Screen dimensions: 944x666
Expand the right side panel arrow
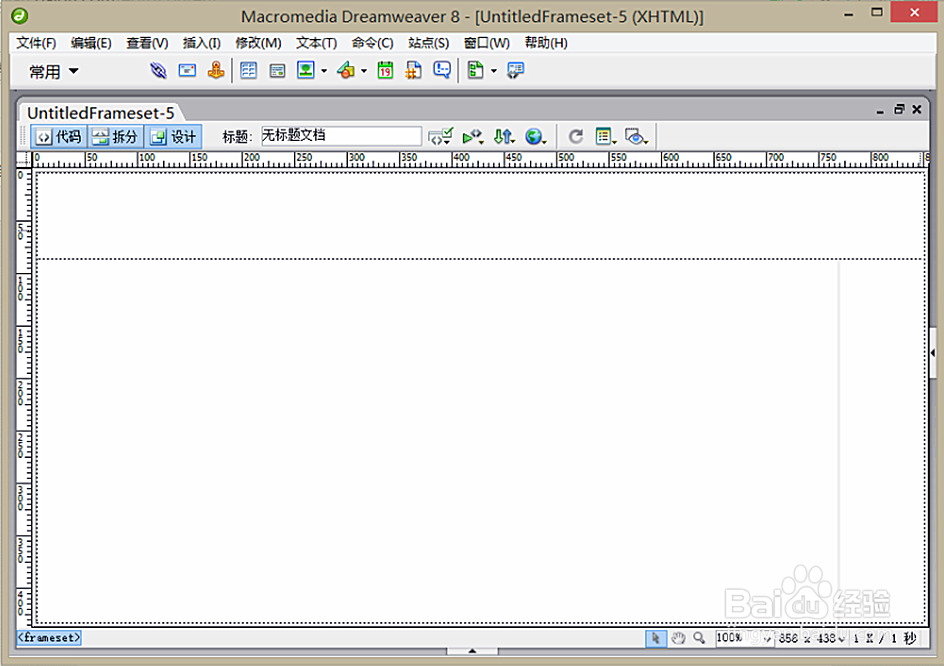[933, 353]
